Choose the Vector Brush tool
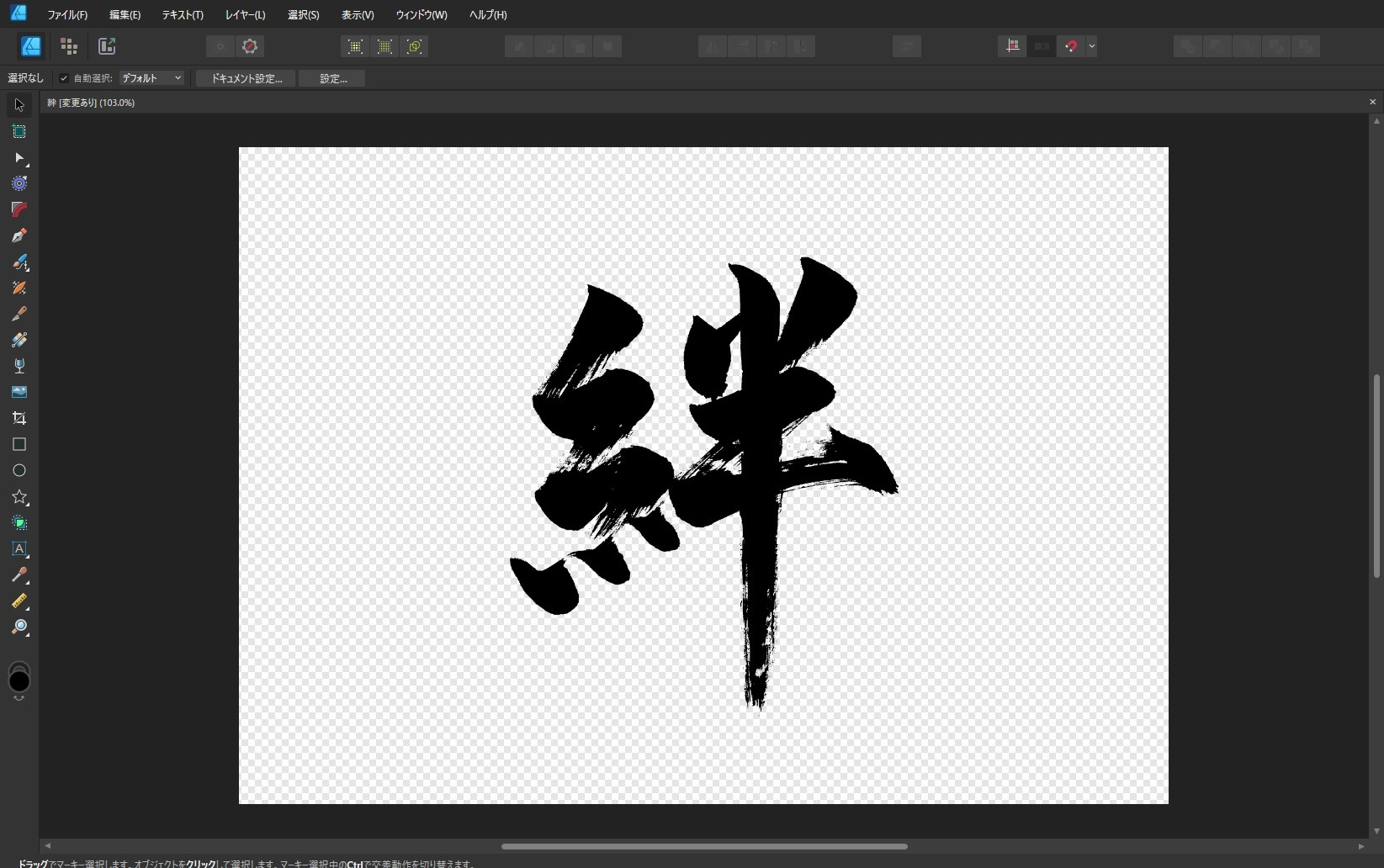Screen dimensions: 1384x868 pos(19,263)
